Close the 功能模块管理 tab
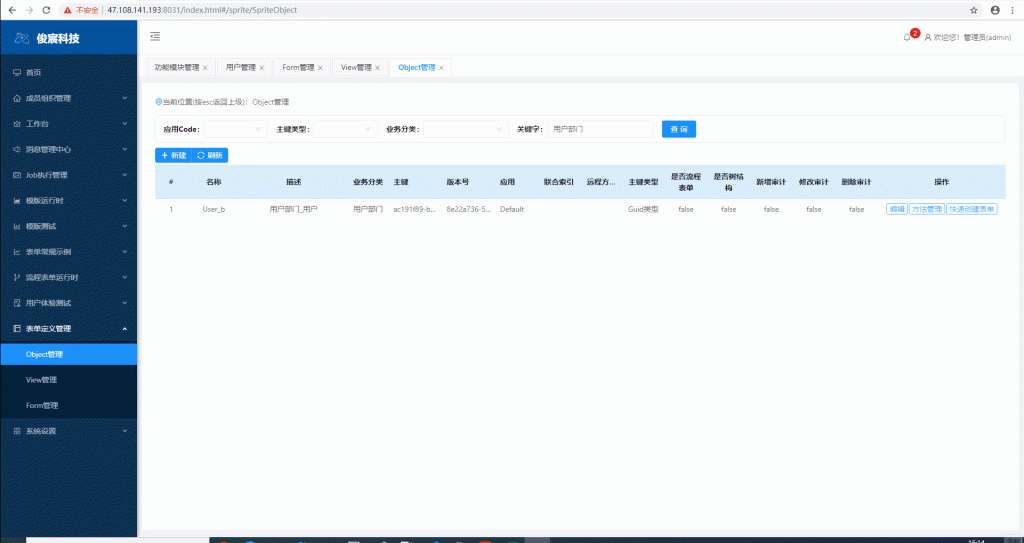The image size is (1024, 543). [x=205, y=68]
